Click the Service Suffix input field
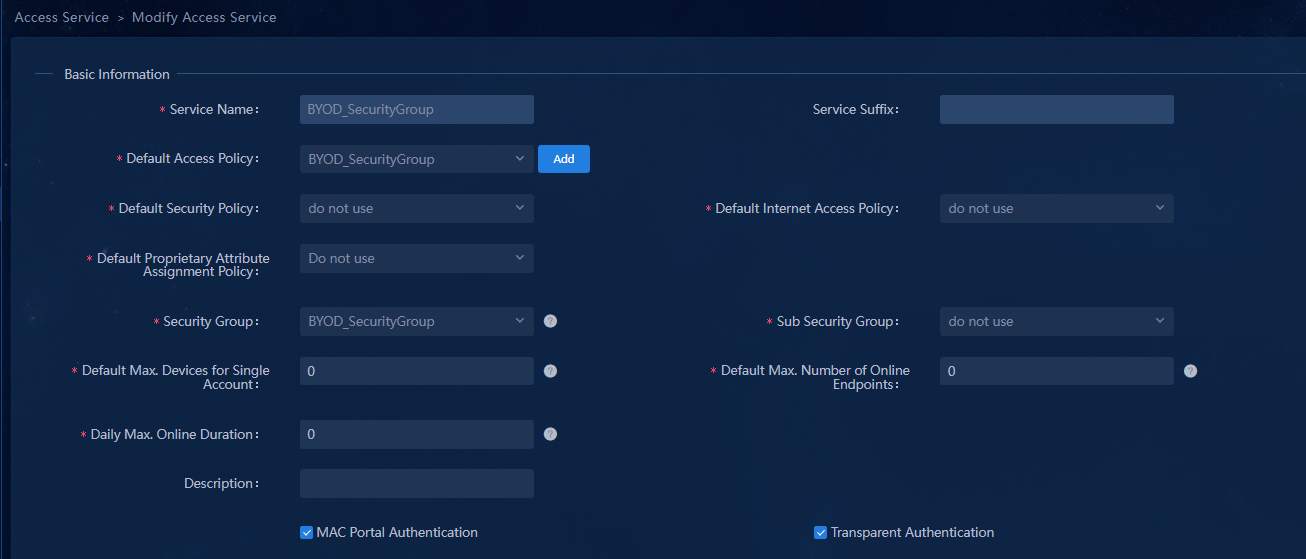 (x=1057, y=109)
